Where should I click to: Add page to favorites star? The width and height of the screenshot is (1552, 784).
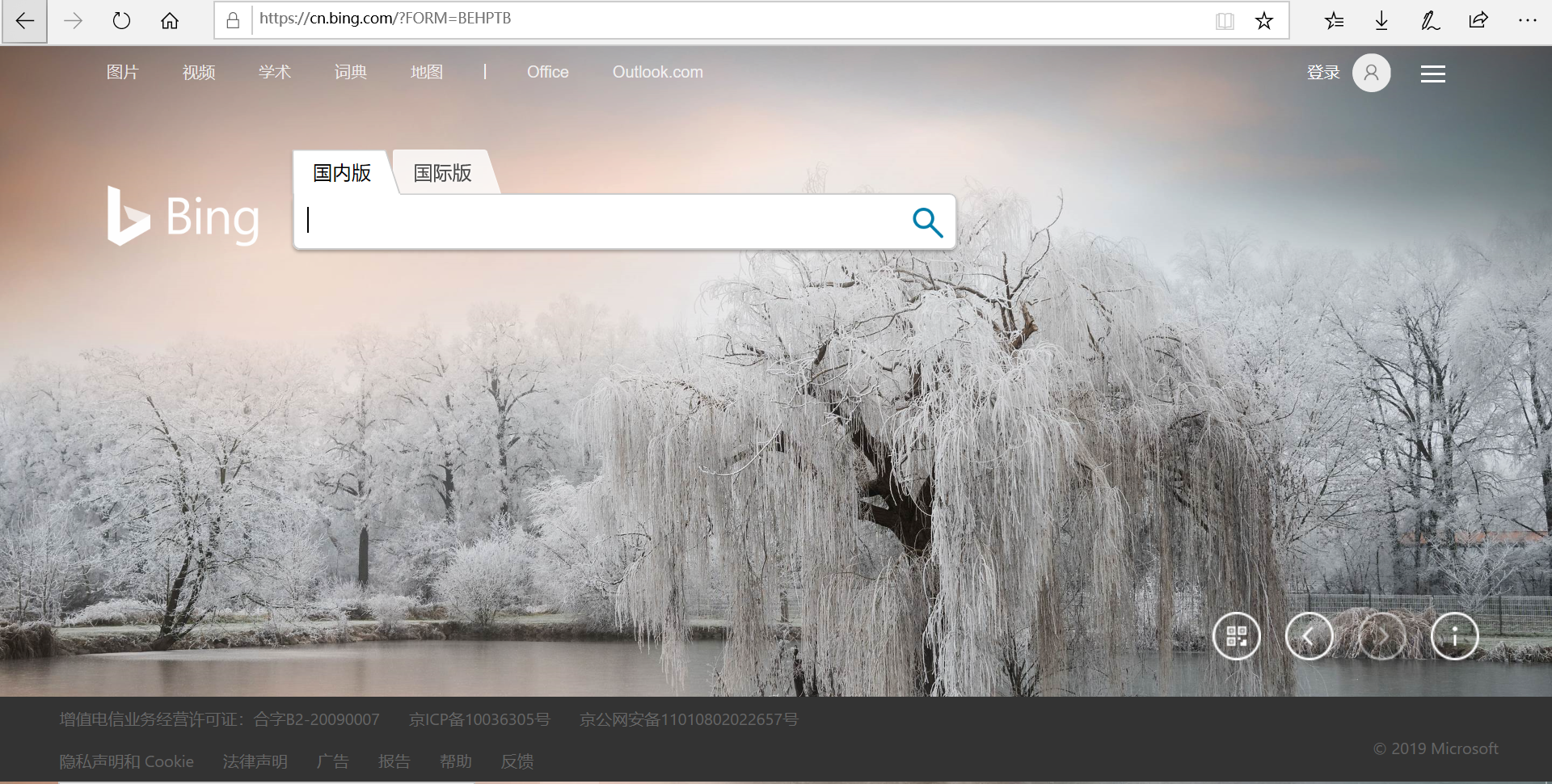1264,21
